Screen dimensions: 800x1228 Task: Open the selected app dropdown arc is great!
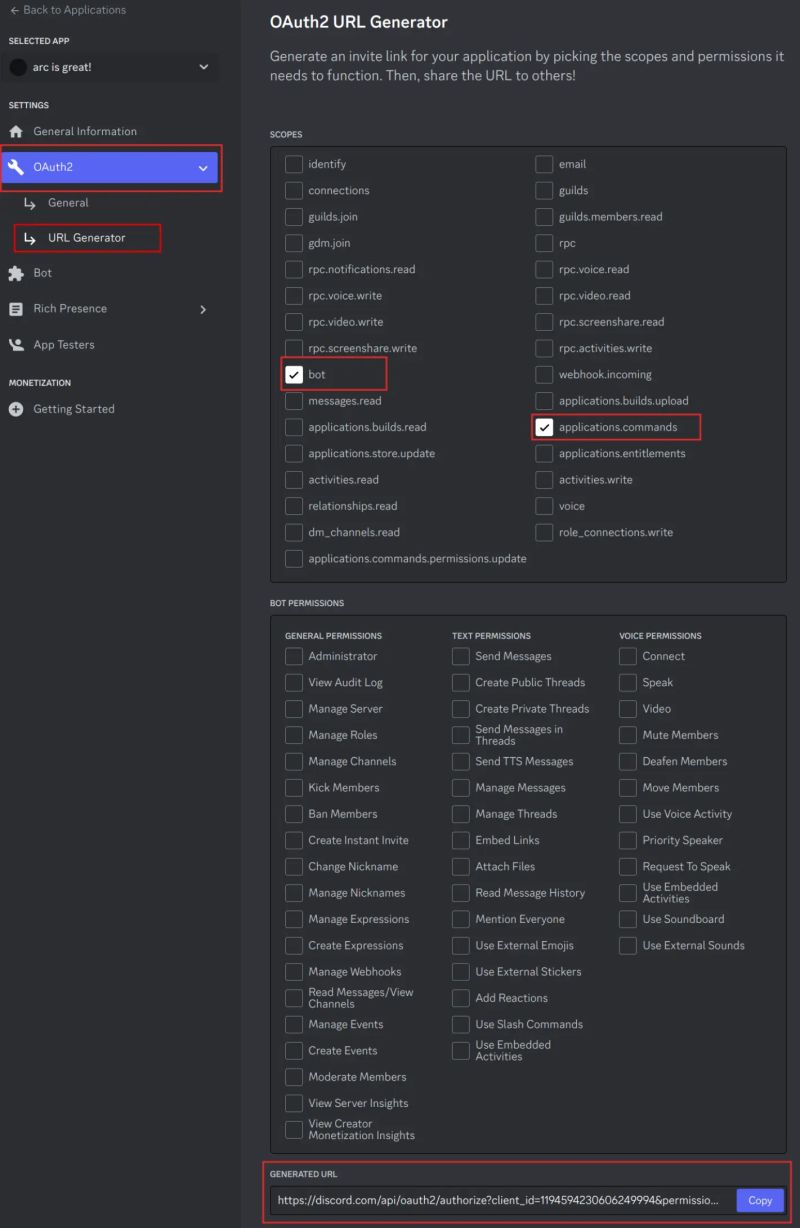pos(112,67)
